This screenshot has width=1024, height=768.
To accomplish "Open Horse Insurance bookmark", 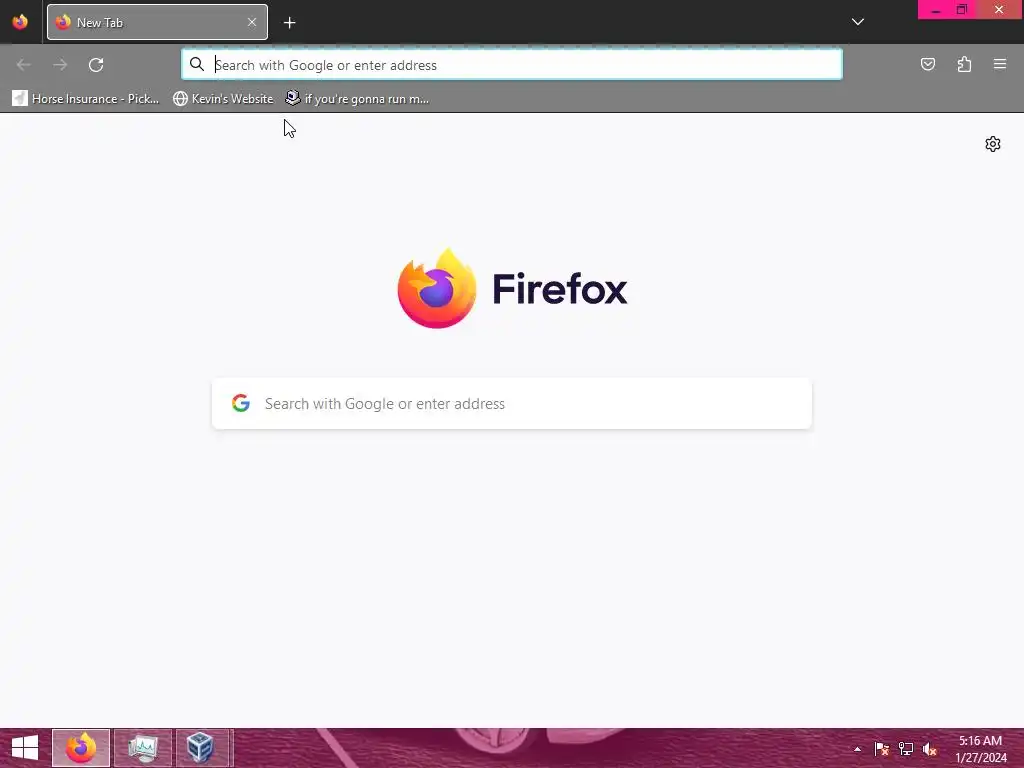I will point(86,99).
